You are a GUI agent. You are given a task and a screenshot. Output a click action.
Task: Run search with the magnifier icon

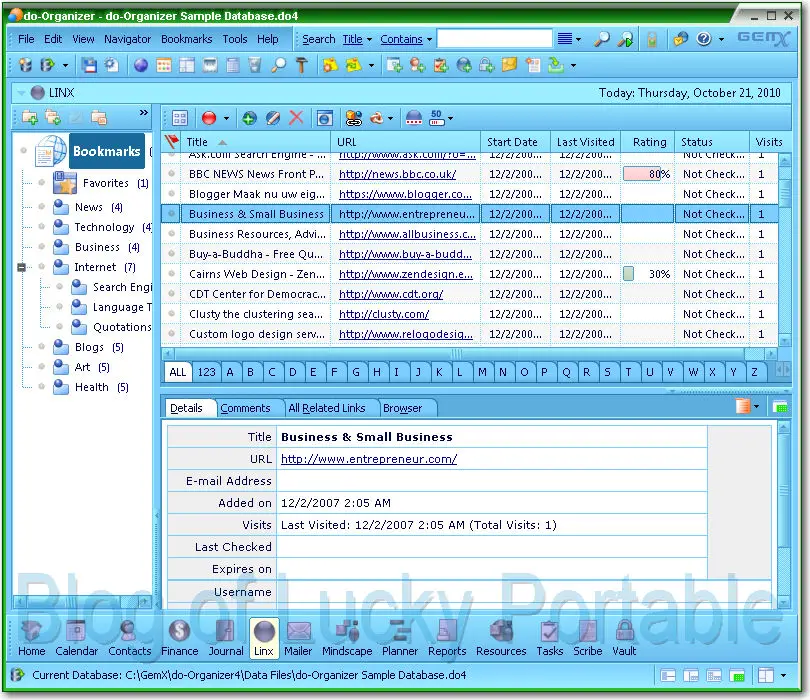(601, 39)
